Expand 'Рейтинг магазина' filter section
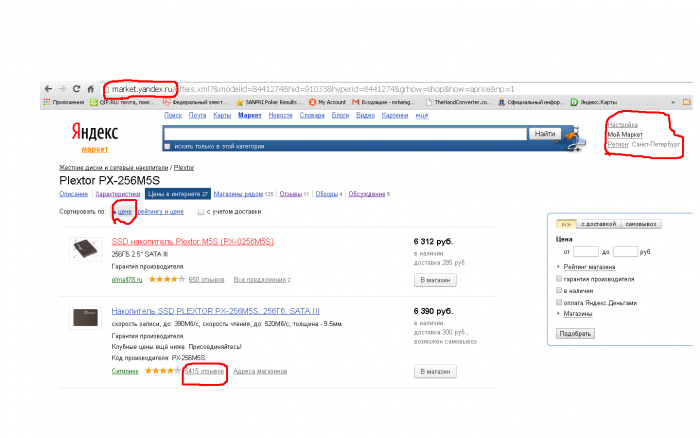Screen dimensions: 700x438 point(589,267)
